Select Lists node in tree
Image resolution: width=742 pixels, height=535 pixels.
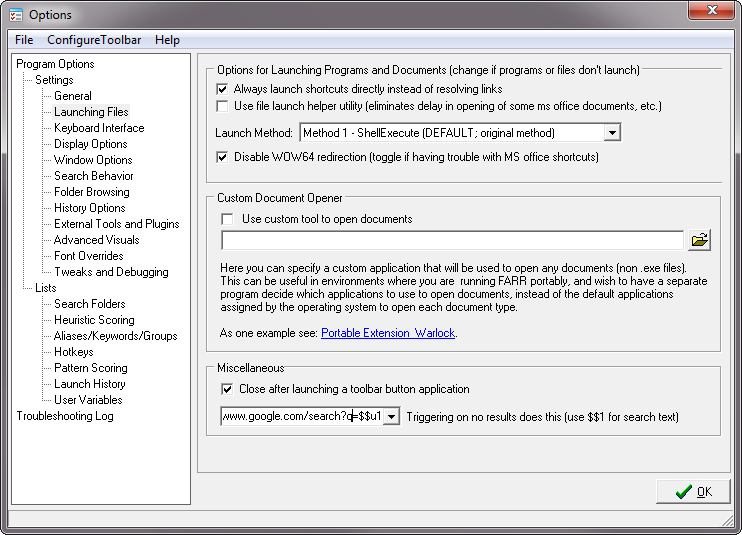pyautogui.click(x=45, y=288)
